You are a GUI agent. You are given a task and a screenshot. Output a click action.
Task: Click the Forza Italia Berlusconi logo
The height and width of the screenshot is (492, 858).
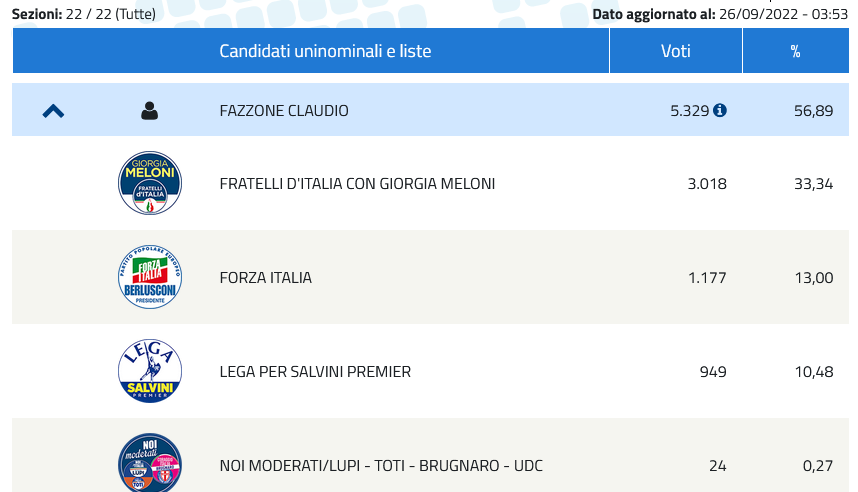coord(150,277)
